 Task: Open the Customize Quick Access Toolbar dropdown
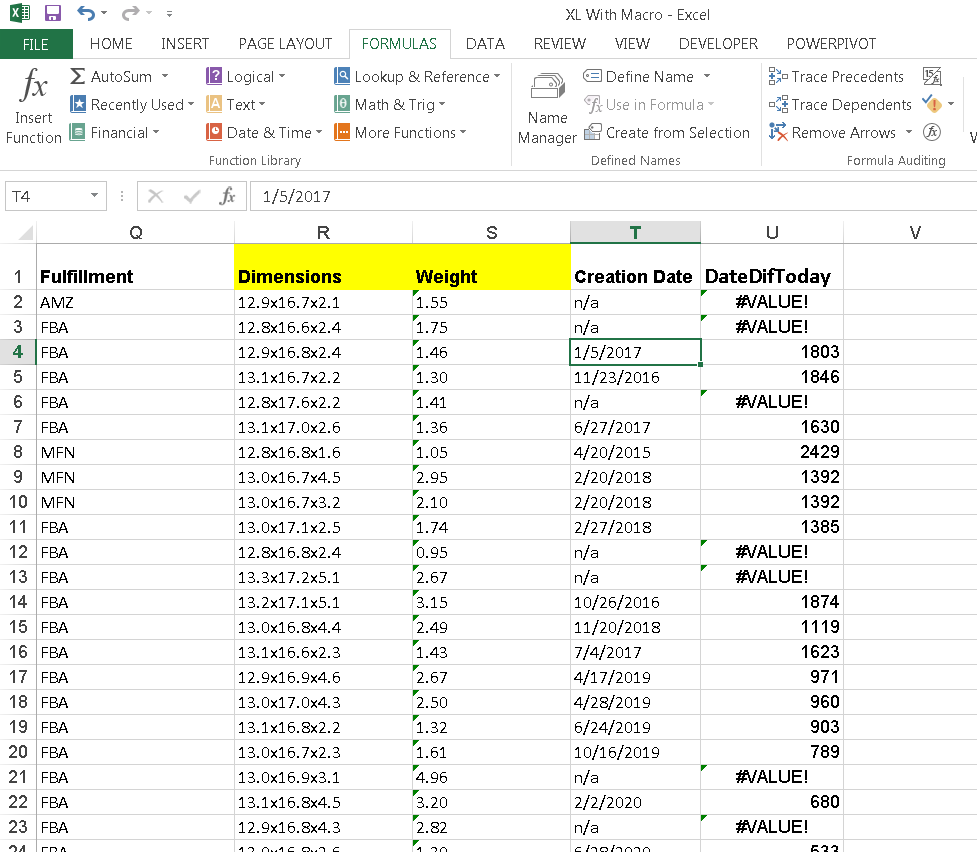(x=169, y=13)
